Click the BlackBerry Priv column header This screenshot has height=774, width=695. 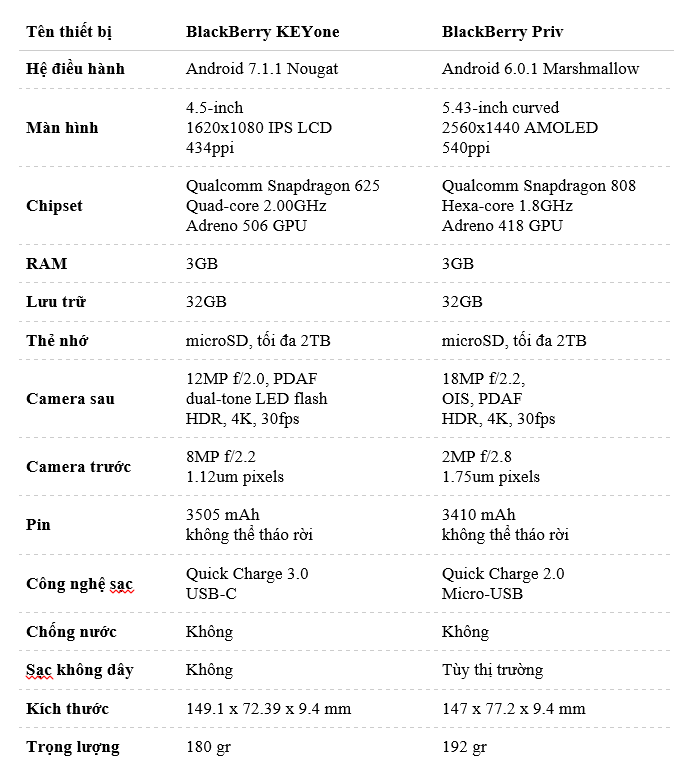[x=502, y=31]
